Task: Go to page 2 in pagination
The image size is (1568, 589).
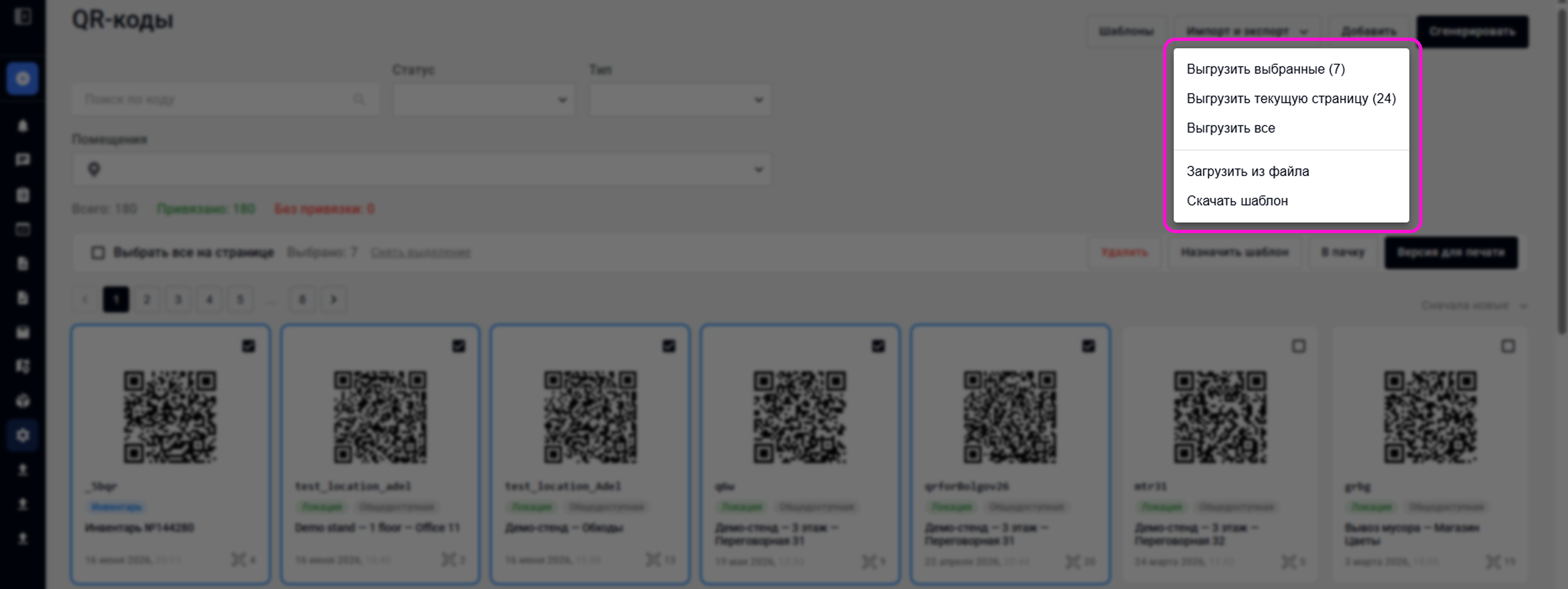Action: pos(147,299)
